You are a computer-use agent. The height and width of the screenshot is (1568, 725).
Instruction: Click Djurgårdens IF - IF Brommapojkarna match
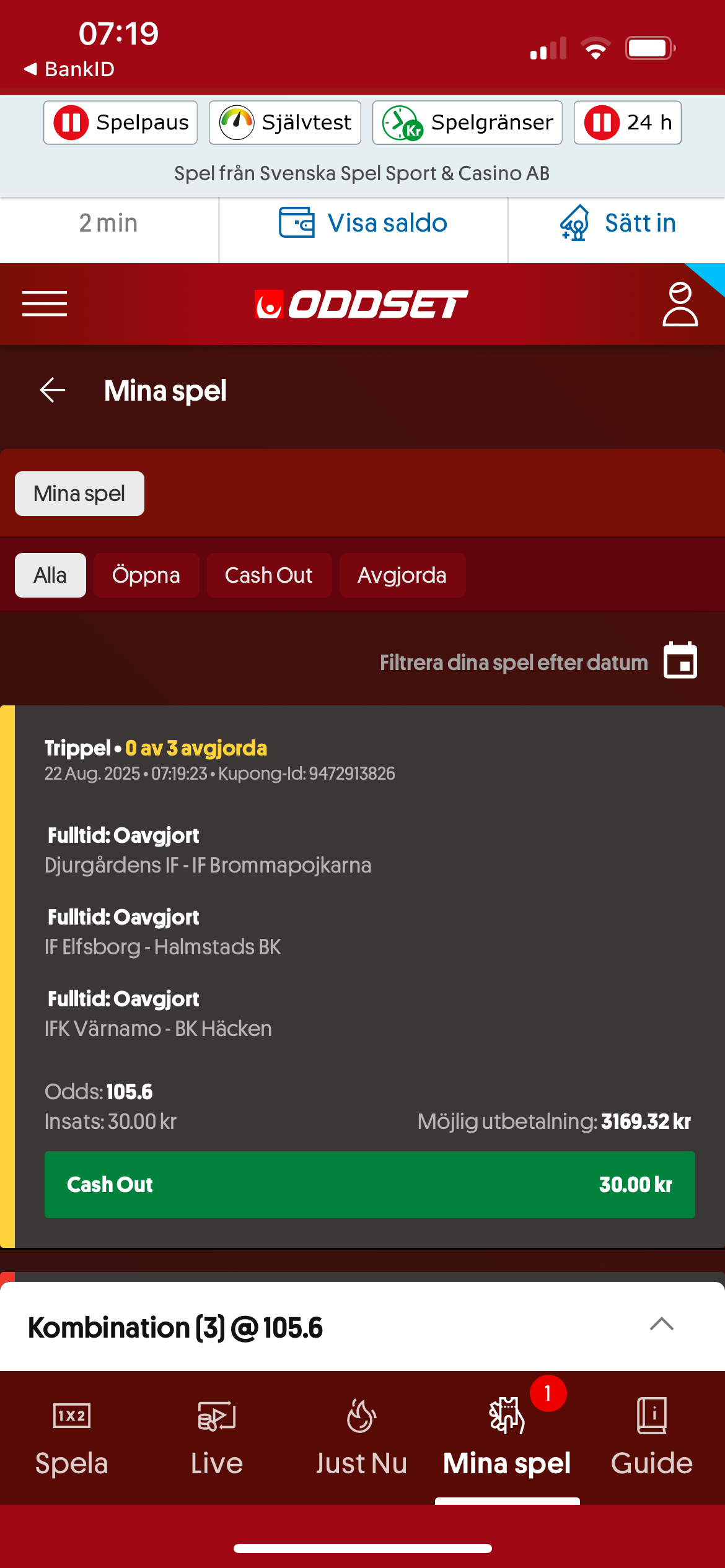[x=208, y=865]
